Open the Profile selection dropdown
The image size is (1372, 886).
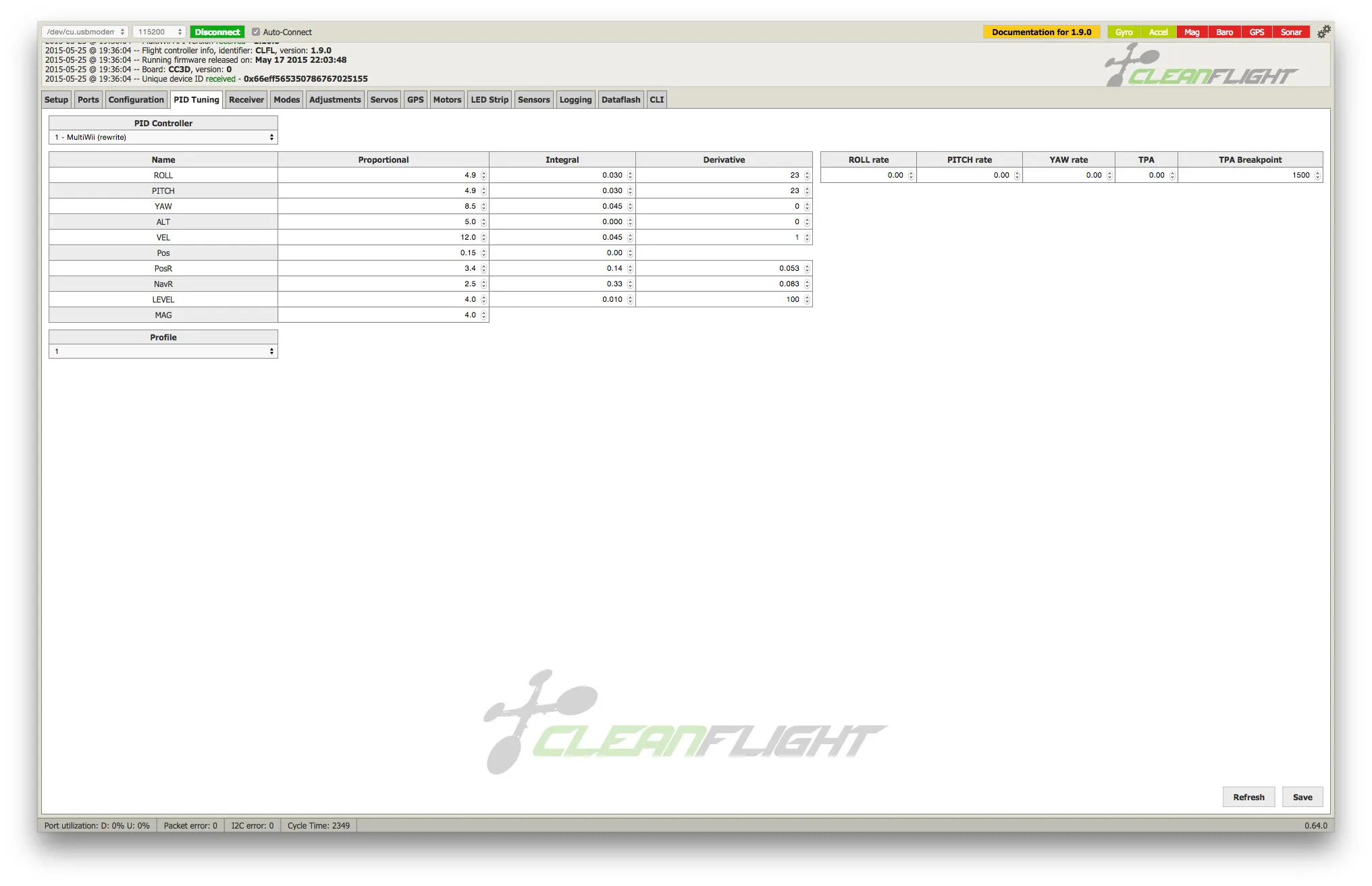[163, 351]
